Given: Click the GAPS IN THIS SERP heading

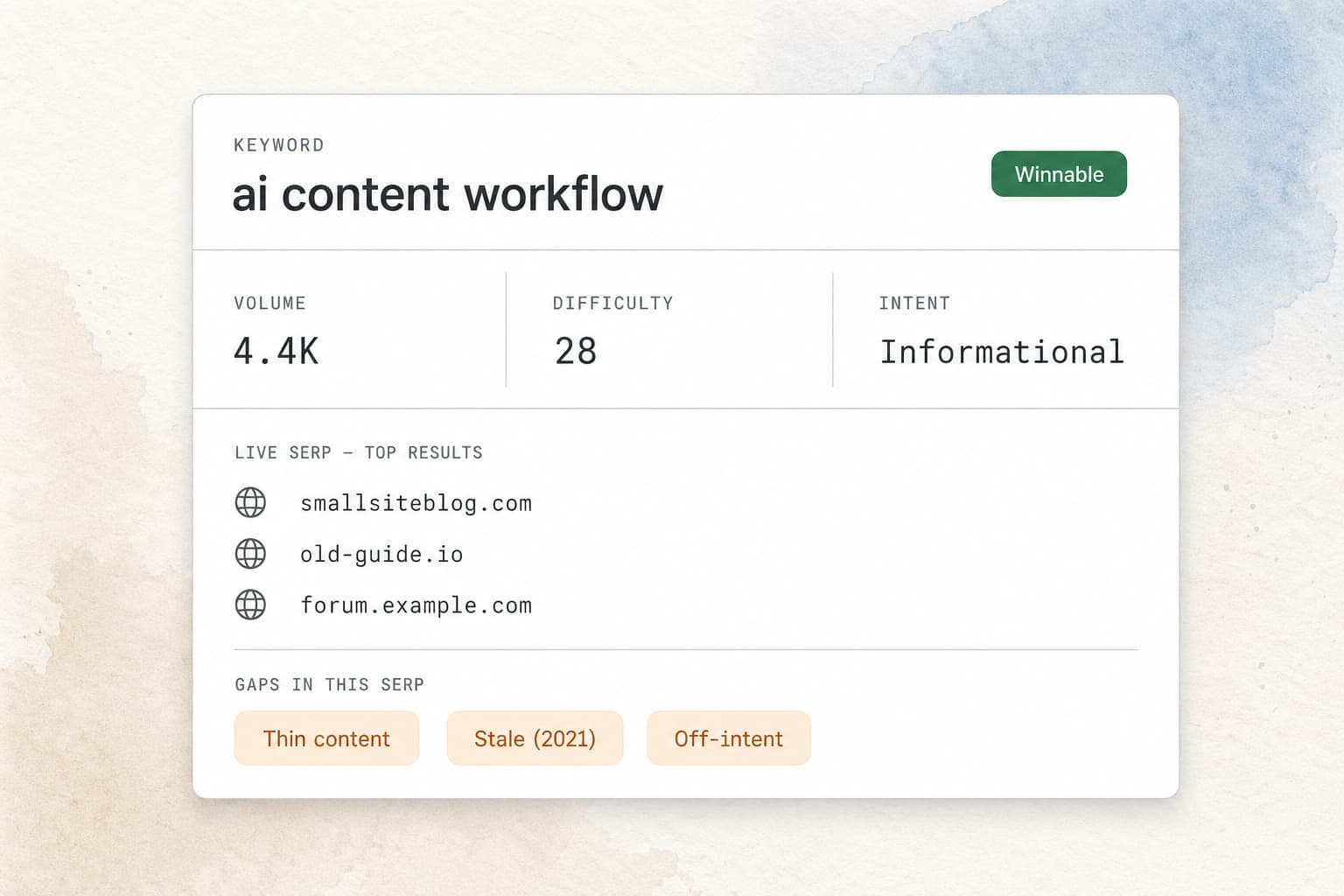Looking at the screenshot, I should (x=329, y=684).
